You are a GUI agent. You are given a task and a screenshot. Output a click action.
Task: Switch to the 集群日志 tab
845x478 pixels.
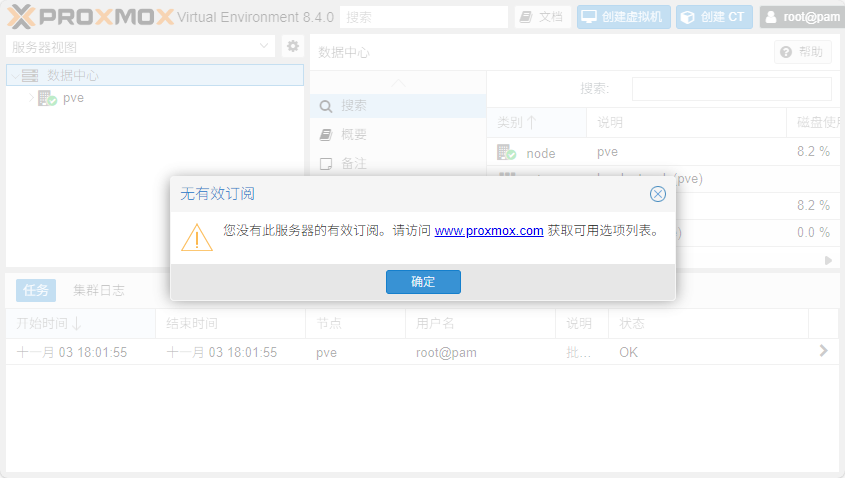99,291
